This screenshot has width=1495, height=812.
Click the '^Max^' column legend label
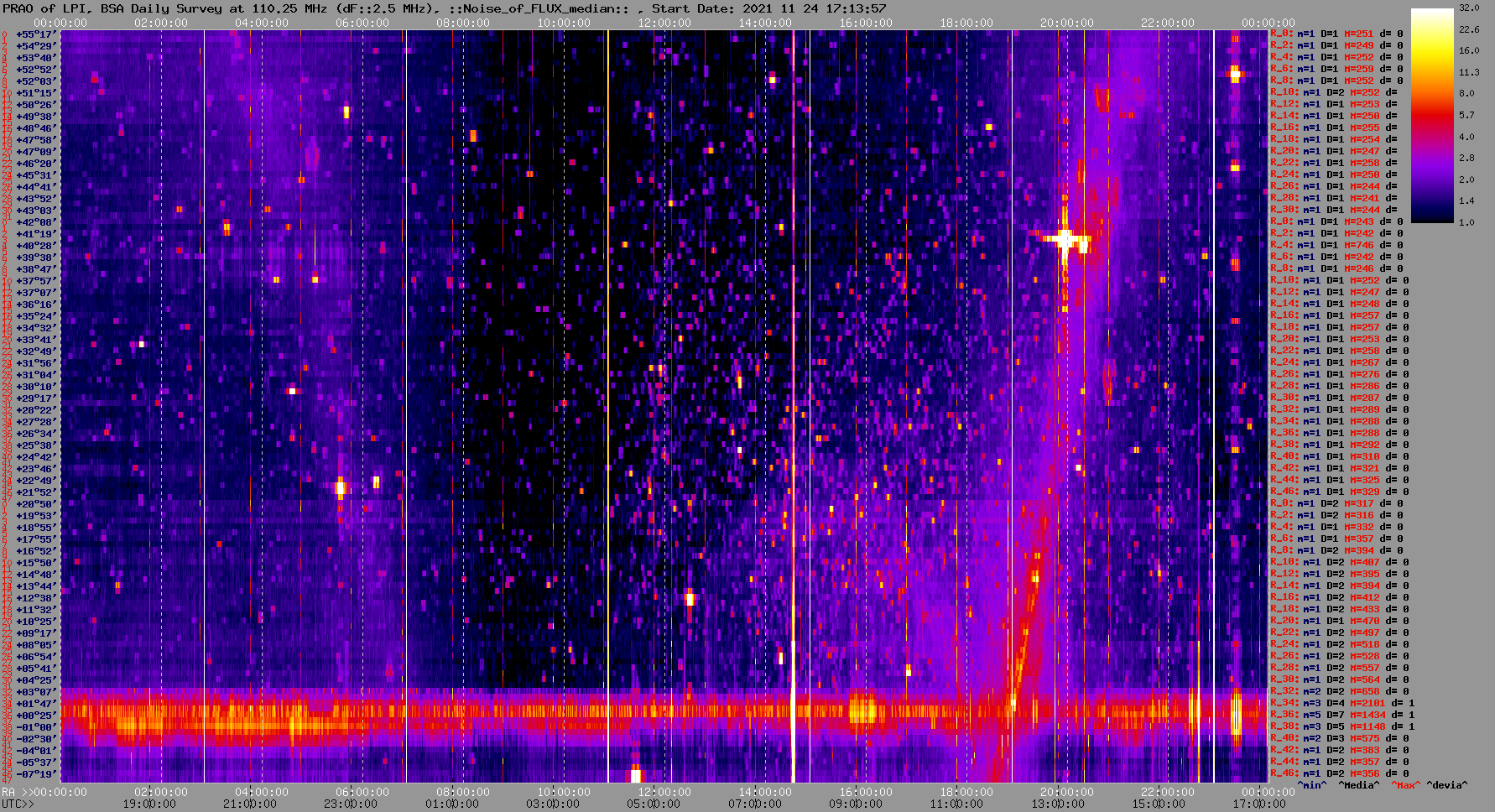(1406, 785)
